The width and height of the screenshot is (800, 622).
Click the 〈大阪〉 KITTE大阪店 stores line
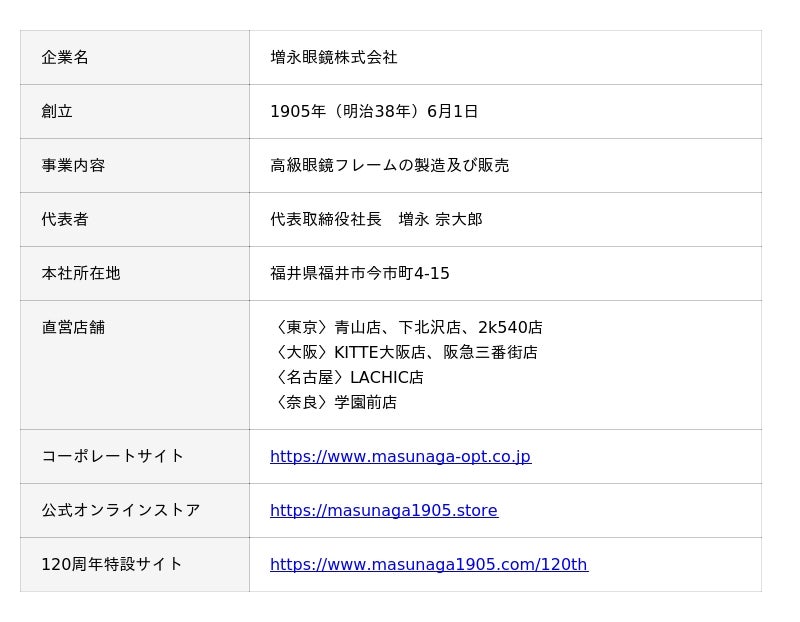pyautogui.click(x=404, y=353)
